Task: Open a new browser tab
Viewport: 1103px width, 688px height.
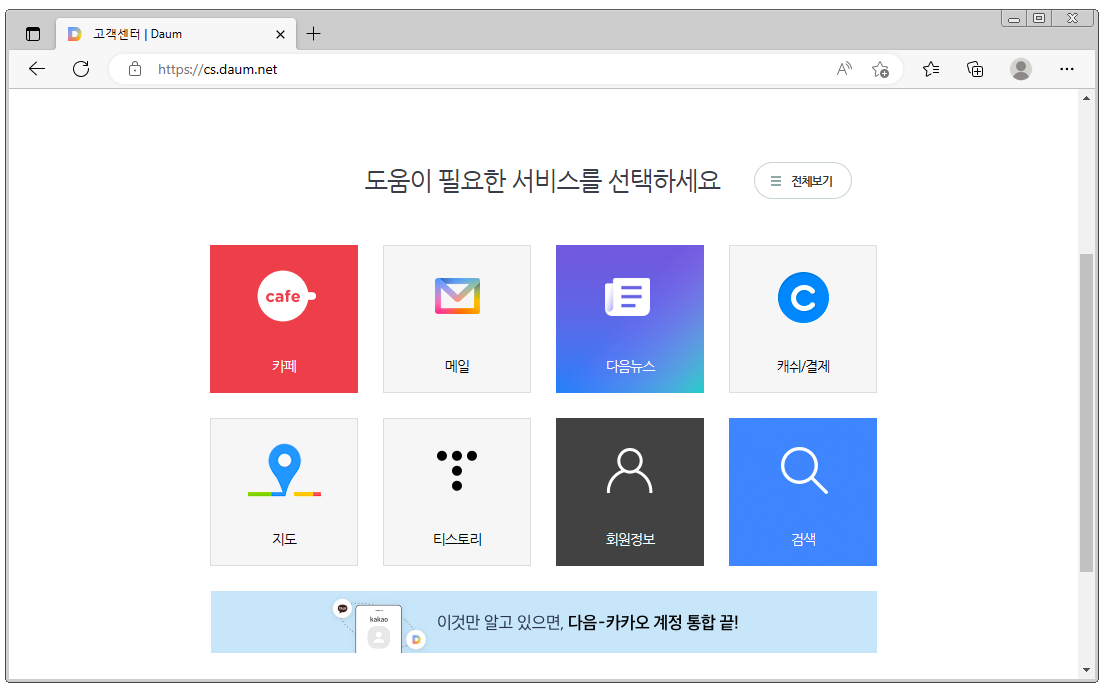Action: pyautogui.click(x=314, y=34)
